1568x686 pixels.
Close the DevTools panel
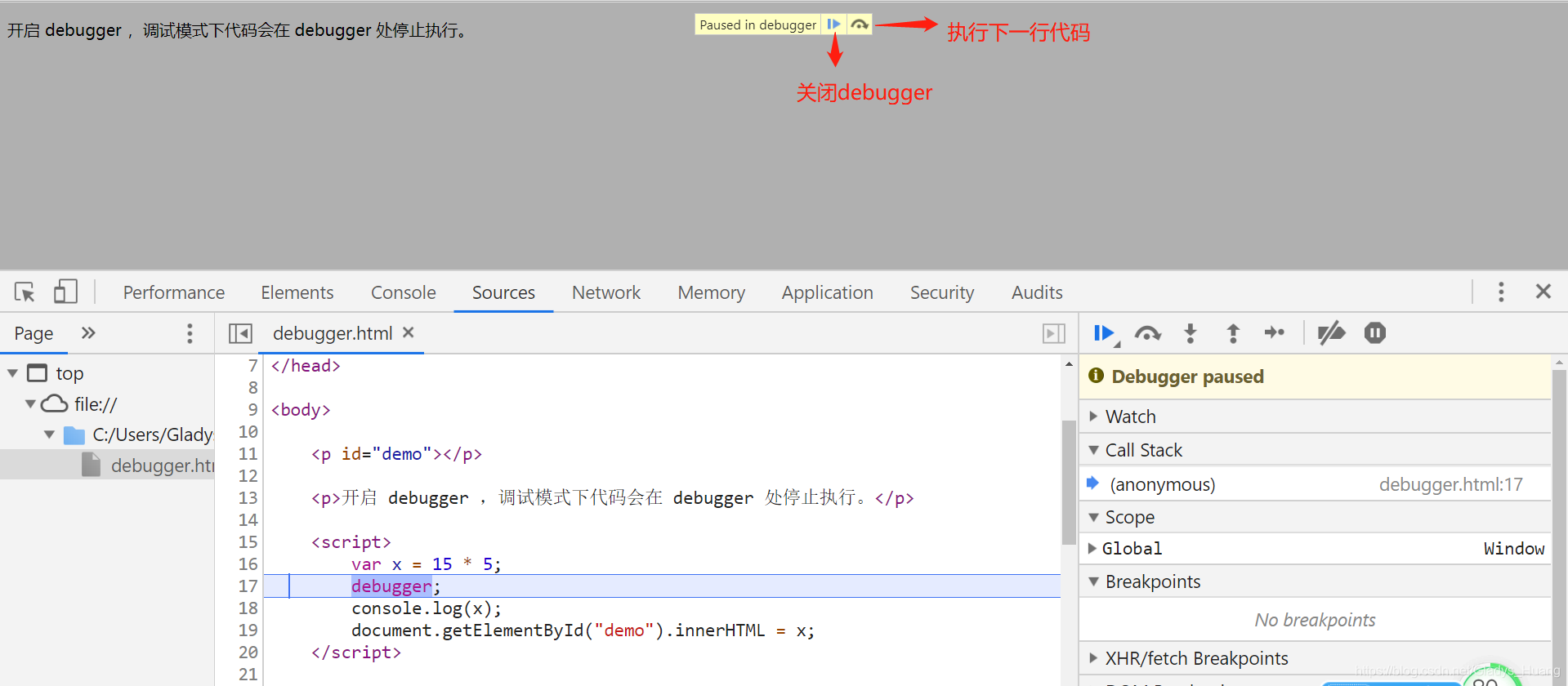[x=1543, y=292]
